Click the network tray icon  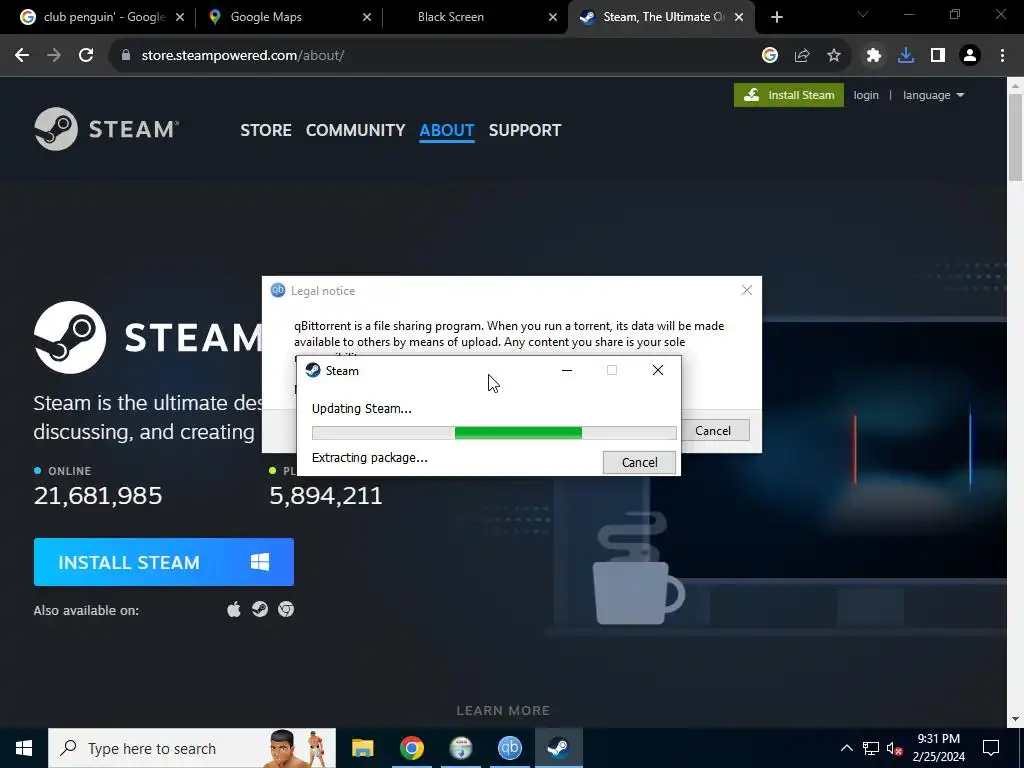pyautogui.click(x=871, y=748)
